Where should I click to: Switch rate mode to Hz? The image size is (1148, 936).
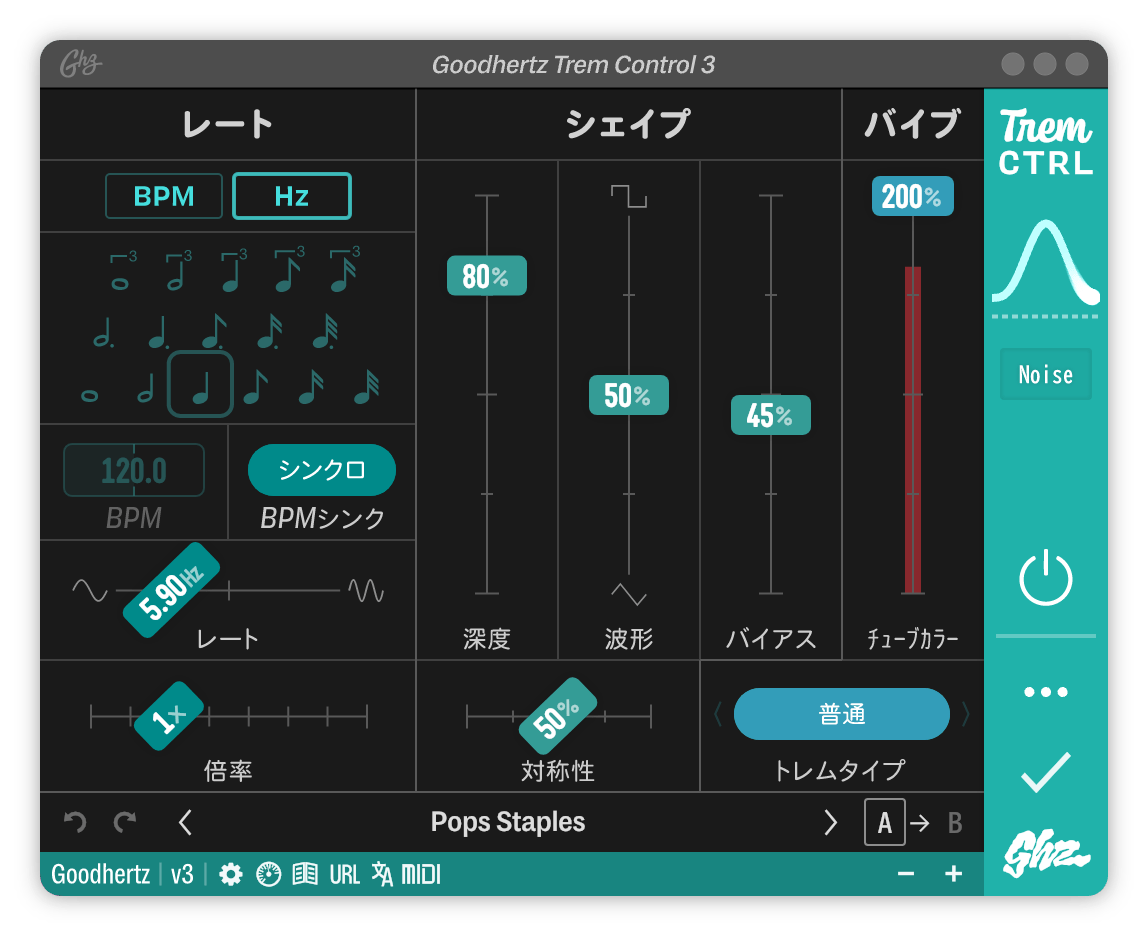(291, 196)
